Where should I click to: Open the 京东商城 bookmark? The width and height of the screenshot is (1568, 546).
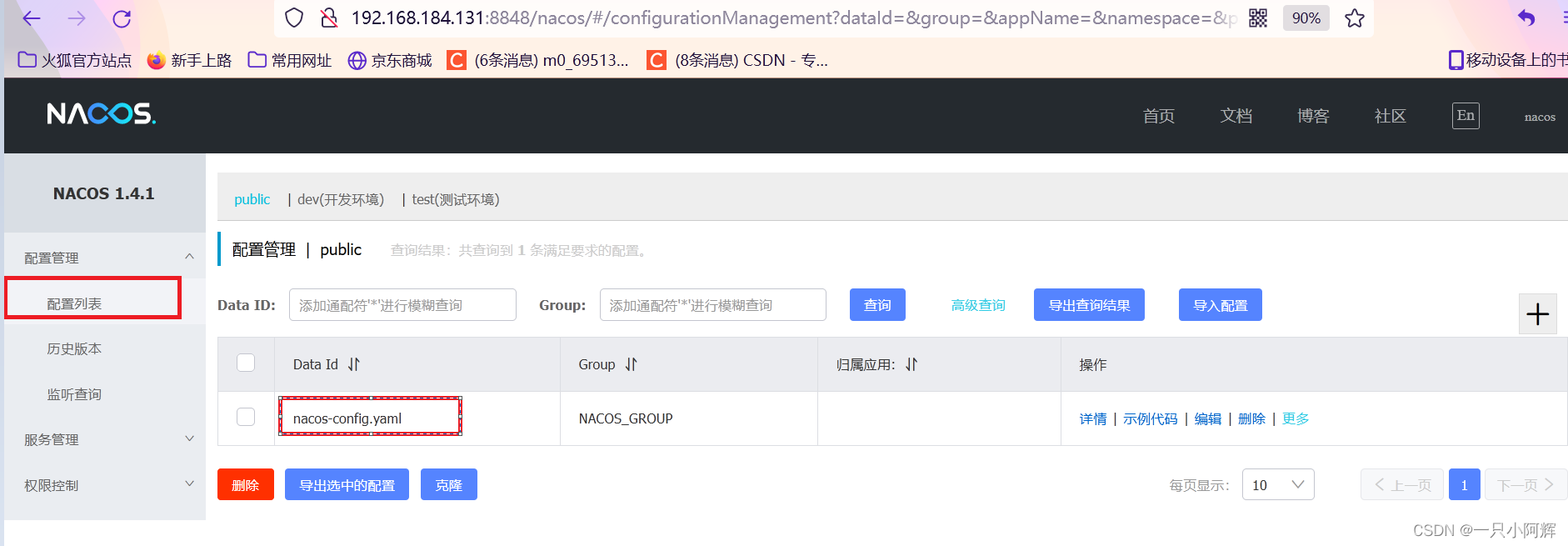(390, 60)
